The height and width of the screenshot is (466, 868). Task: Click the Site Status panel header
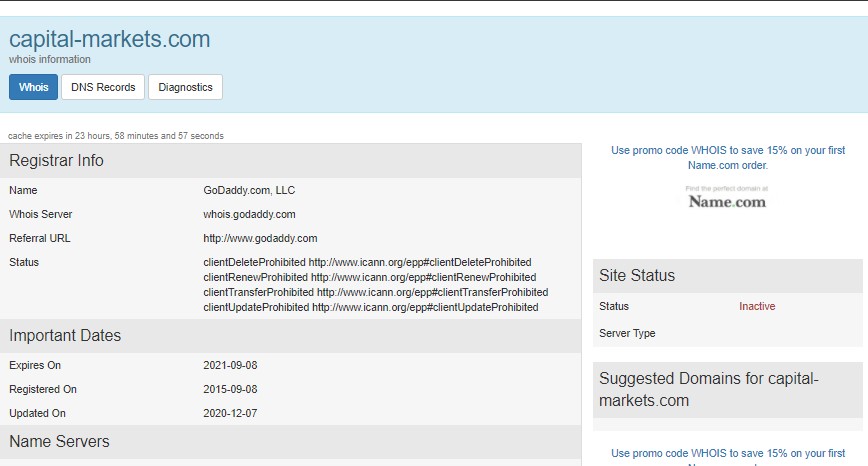[727, 276]
